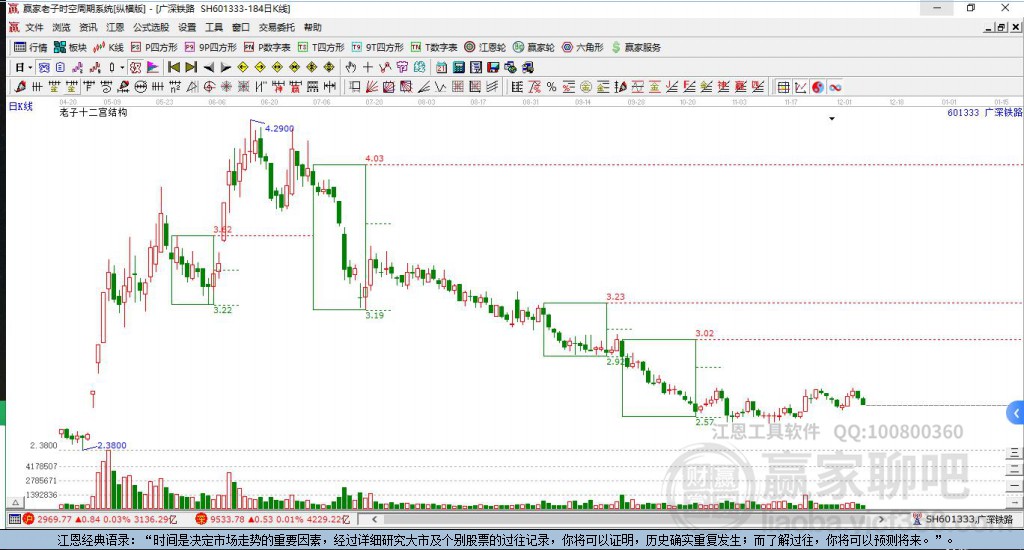Screen dimensions: 1024x550
Task: Click the colored grid table icon
Action: pos(783,87)
